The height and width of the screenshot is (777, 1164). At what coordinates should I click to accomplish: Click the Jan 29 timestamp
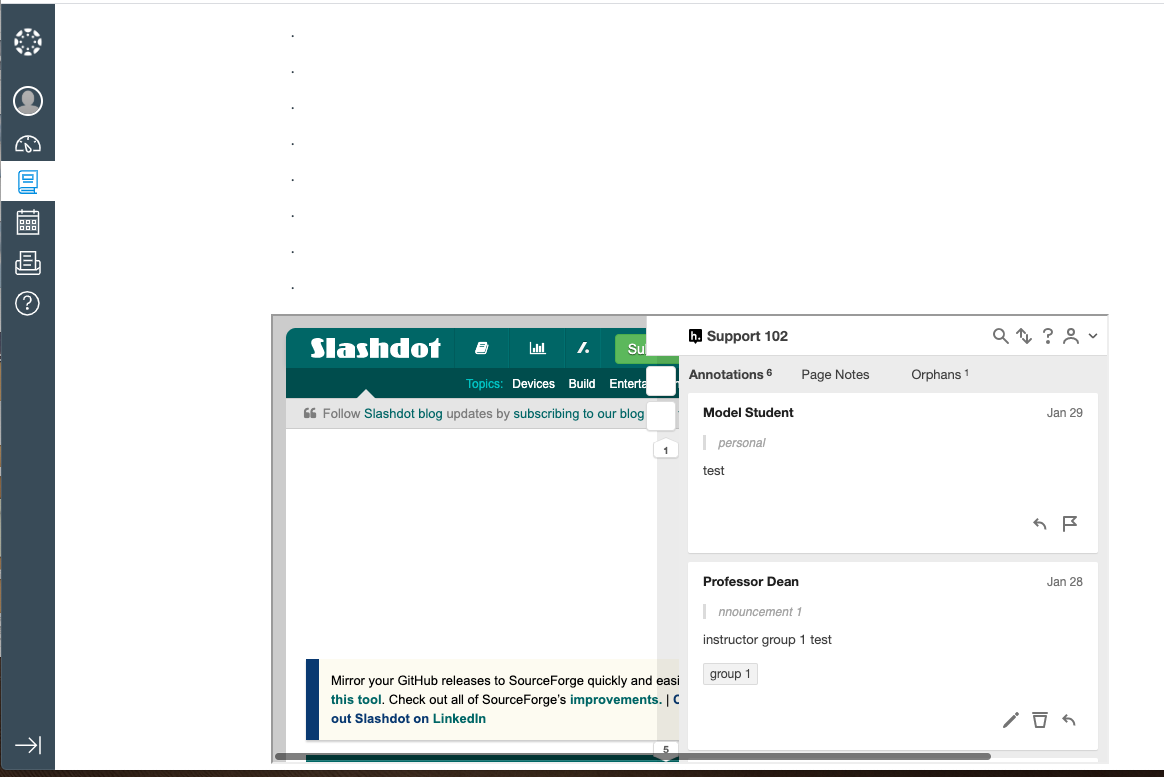(1065, 413)
